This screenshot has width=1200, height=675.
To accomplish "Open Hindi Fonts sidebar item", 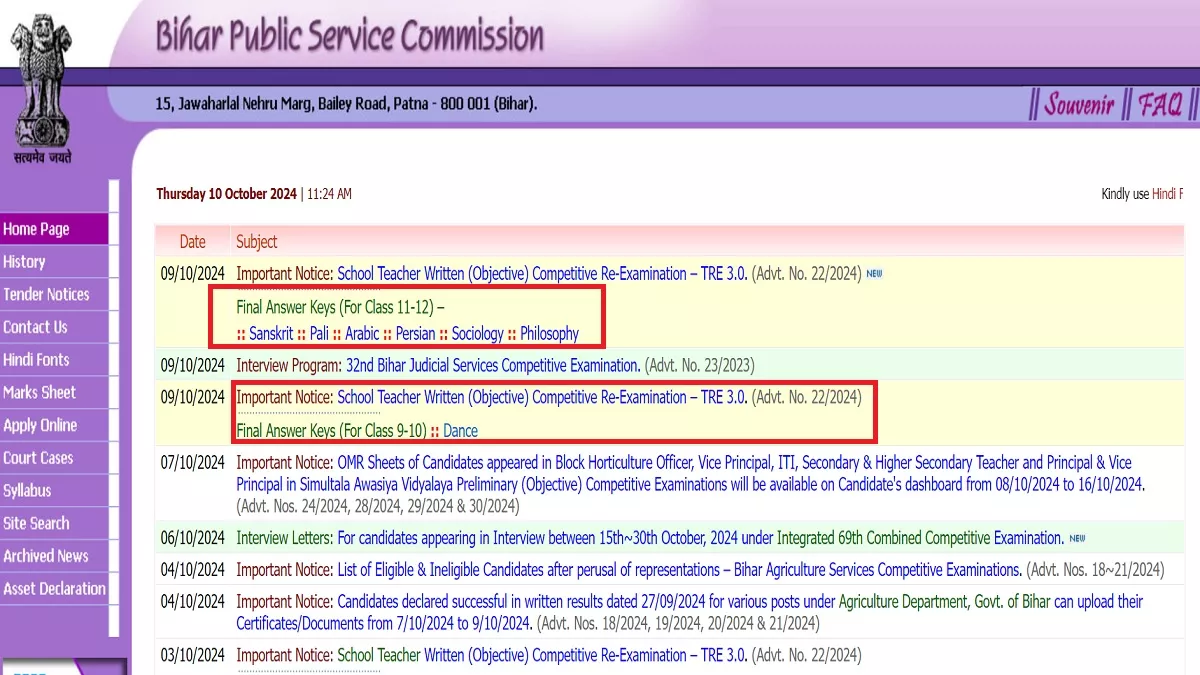I will pyautogui.click(x=55, y=360).
